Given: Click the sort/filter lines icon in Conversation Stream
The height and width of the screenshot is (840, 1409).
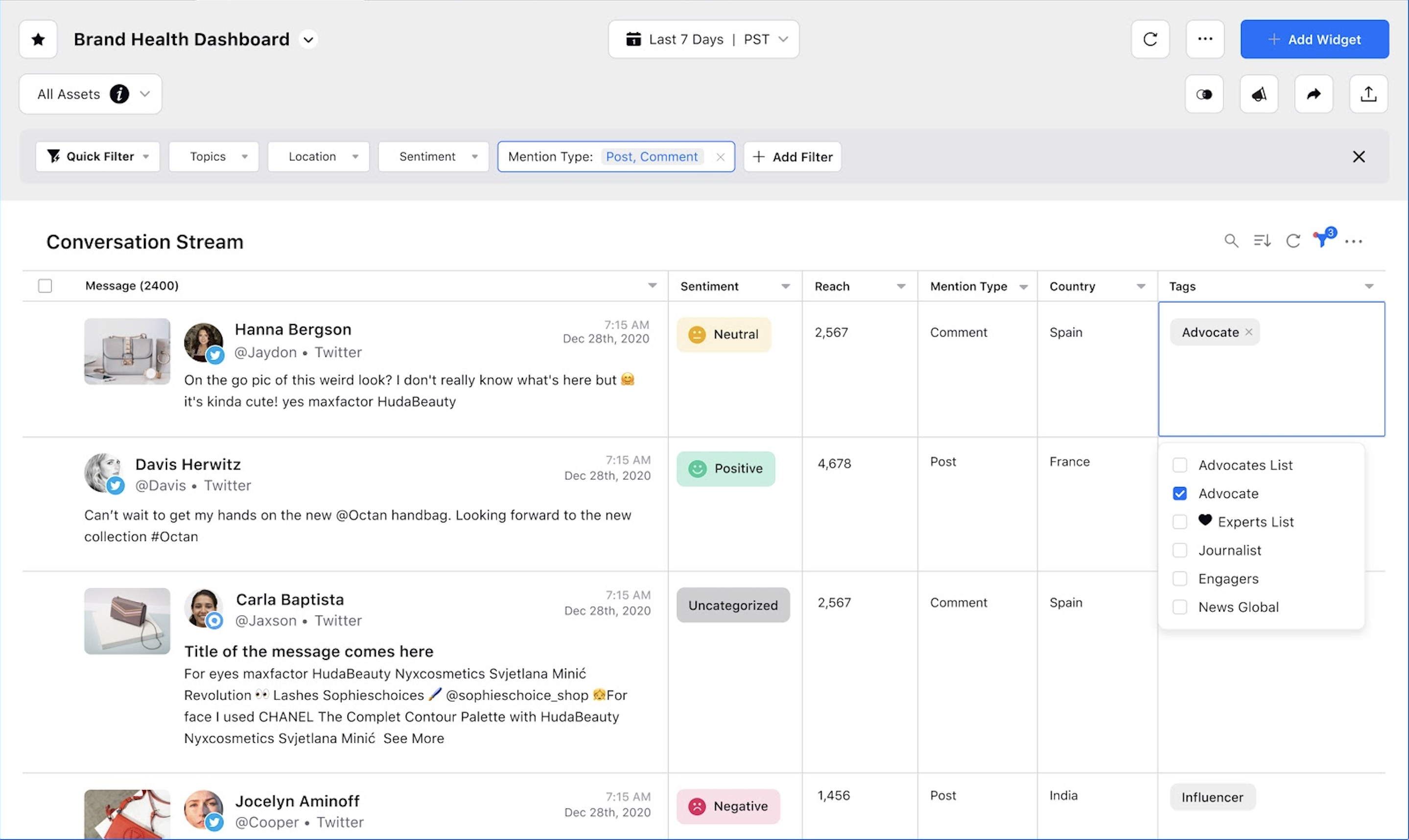Looking at the screenshot, I should pyautogui.click(x=1262, y=241).
